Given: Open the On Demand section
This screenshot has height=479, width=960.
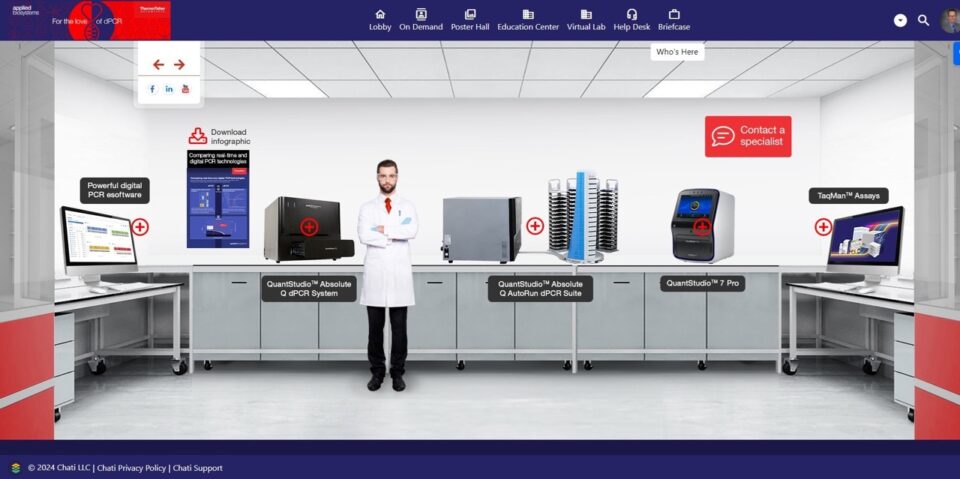Looking at the screenshot, I should click(421, 20).
